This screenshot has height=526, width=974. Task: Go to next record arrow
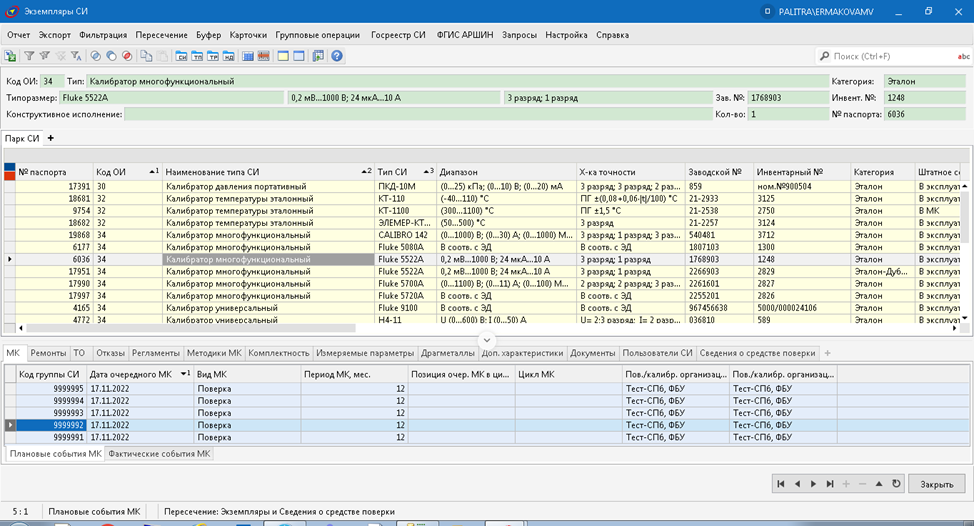(x=813, y=484)
